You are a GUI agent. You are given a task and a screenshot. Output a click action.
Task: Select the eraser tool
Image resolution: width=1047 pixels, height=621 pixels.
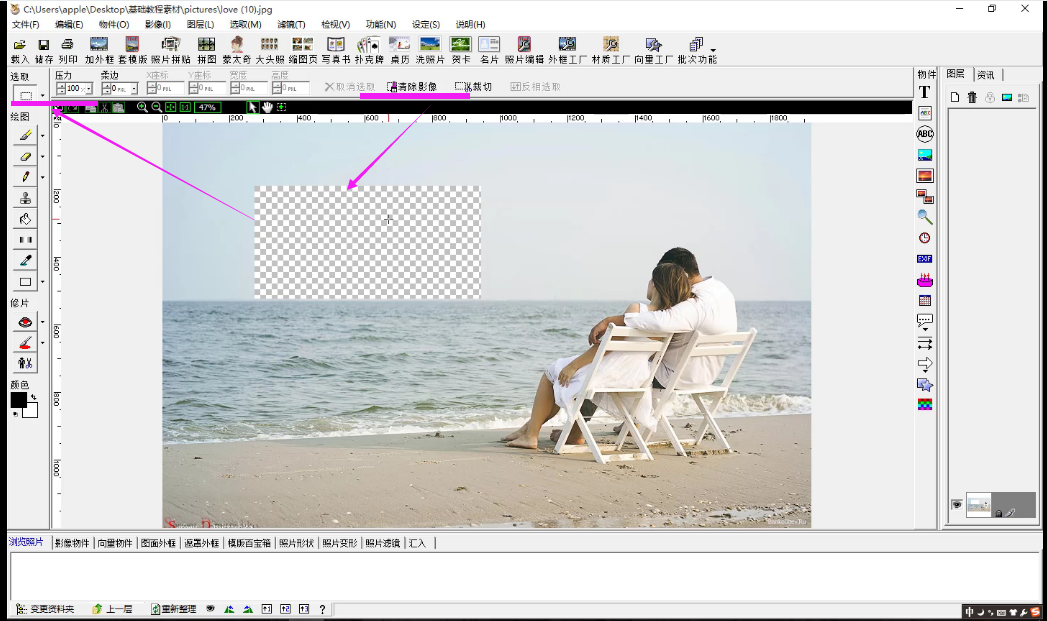click(25, 156)
